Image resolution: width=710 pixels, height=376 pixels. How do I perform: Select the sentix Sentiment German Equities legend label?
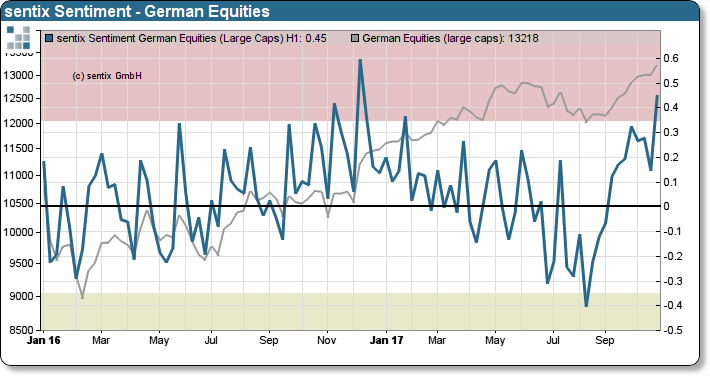click(x=192, y=38)
